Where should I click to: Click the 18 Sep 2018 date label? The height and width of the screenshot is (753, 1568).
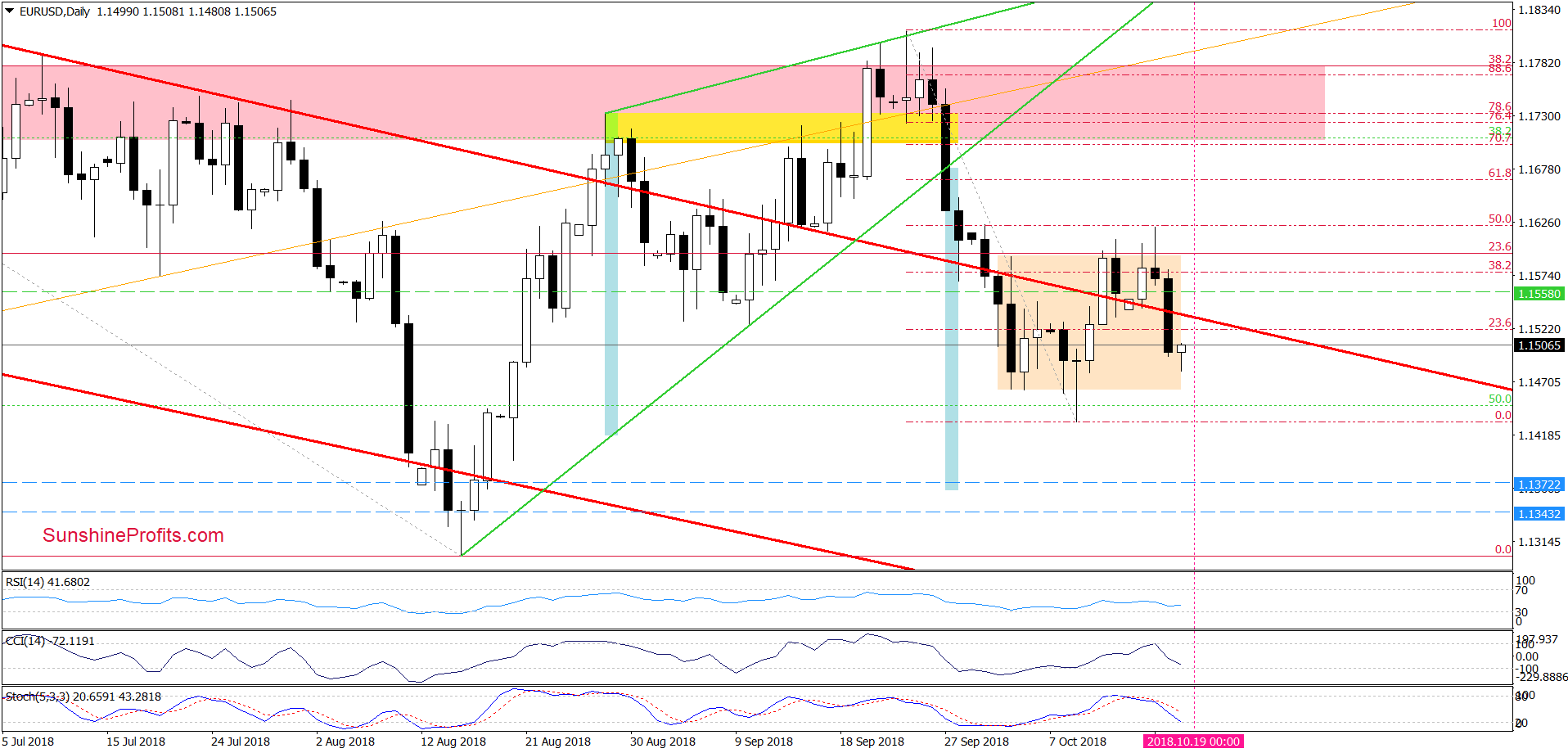(872, 742)
